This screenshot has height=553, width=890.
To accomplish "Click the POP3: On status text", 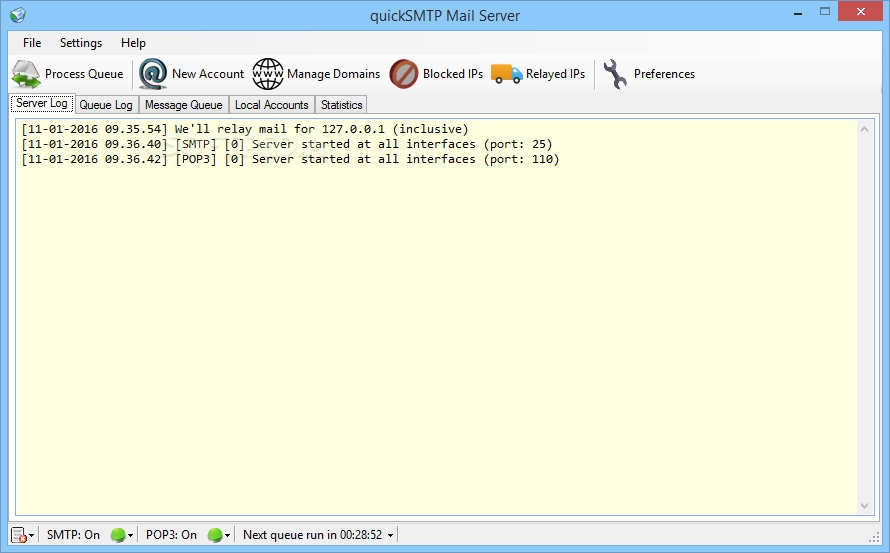I will tap(171, 535).
